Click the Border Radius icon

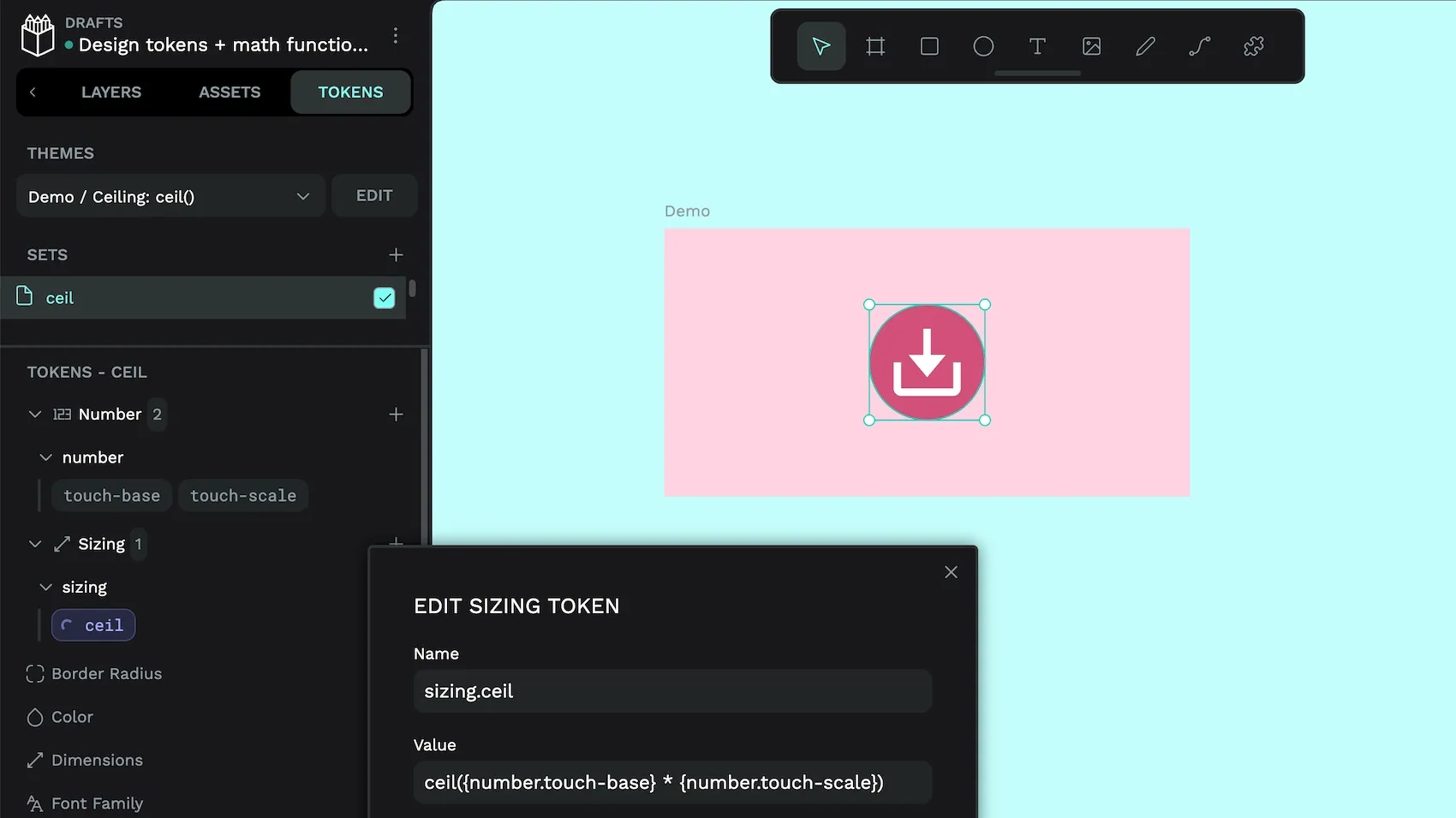point(35,674)
